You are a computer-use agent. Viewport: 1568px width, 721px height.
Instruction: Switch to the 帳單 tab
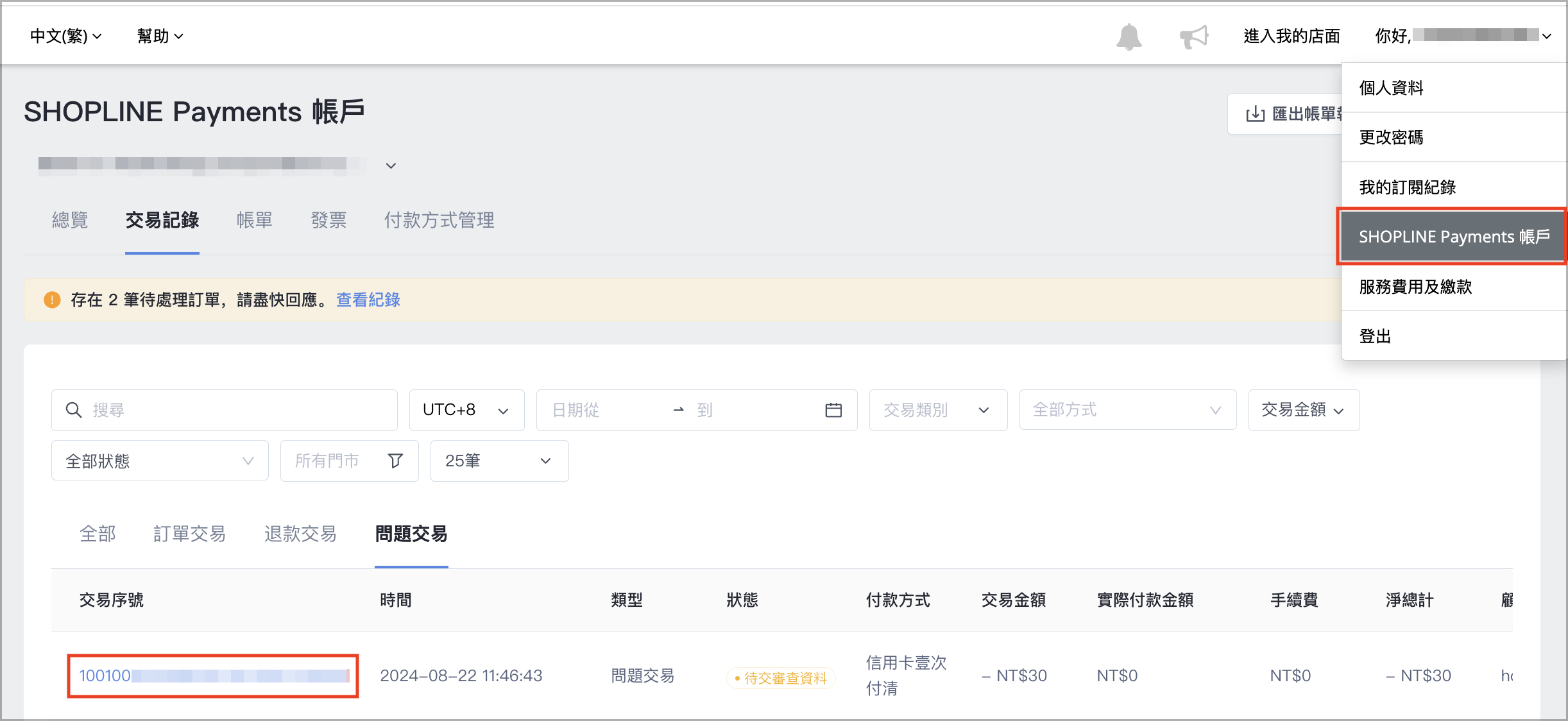(255, 220)
